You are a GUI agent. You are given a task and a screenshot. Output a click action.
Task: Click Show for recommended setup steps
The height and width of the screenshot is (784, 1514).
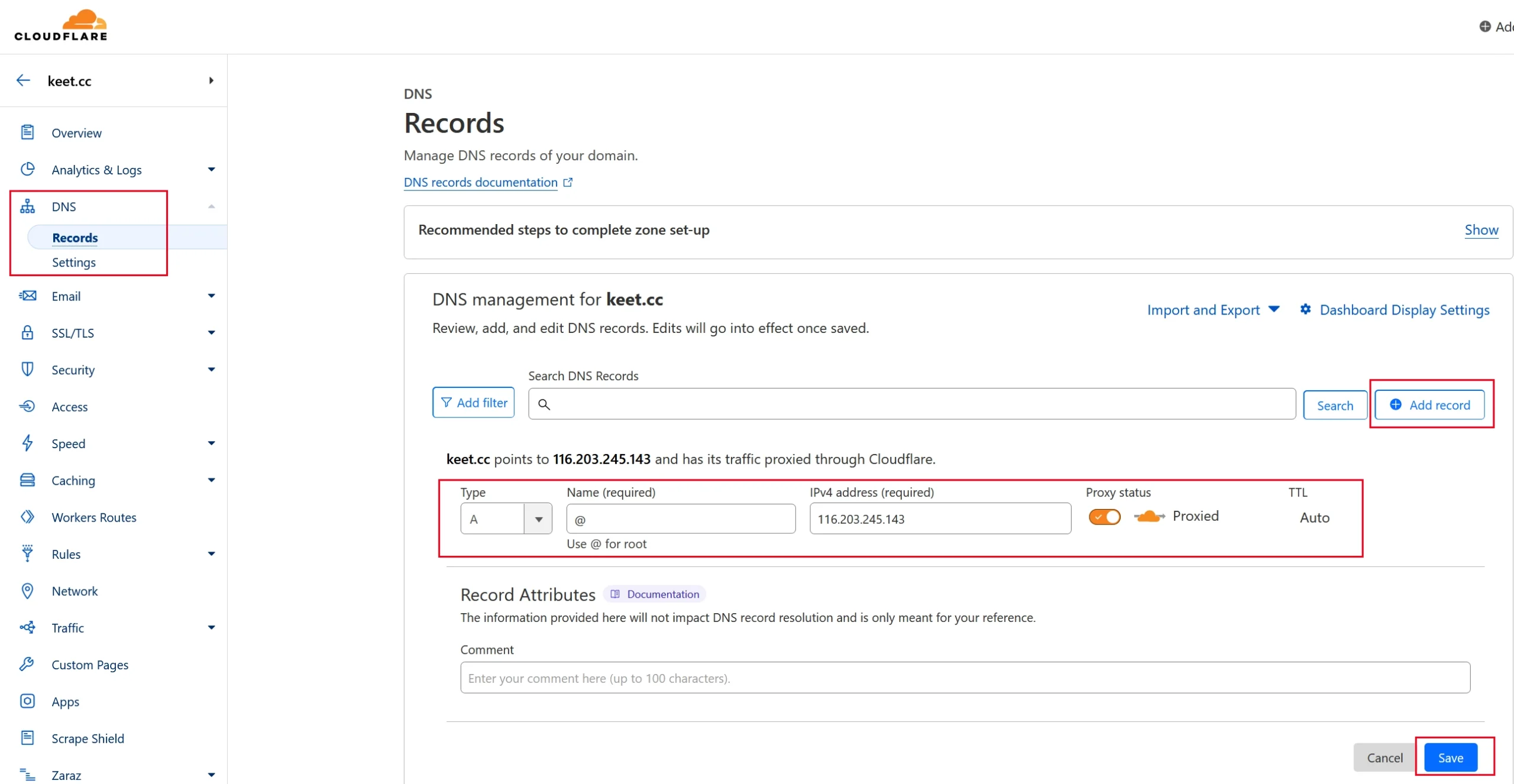(1481, 229)
